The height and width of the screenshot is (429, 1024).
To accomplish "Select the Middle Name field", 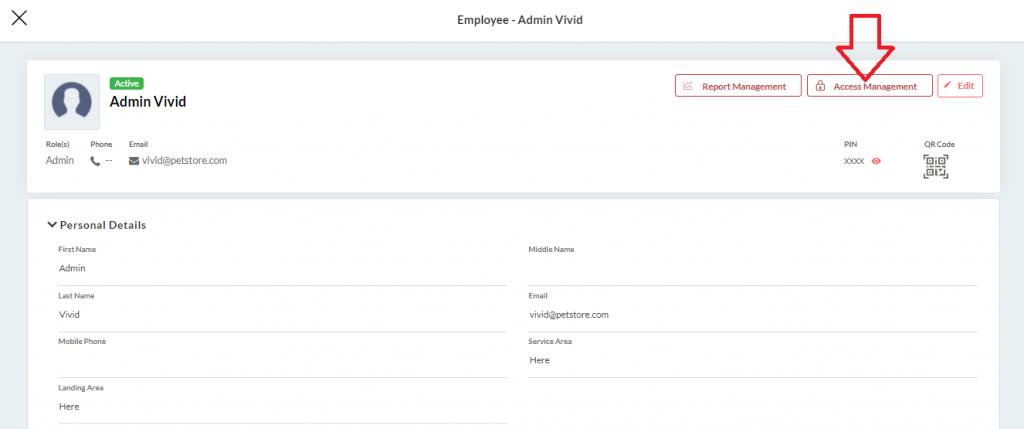I will coord(752,269).
